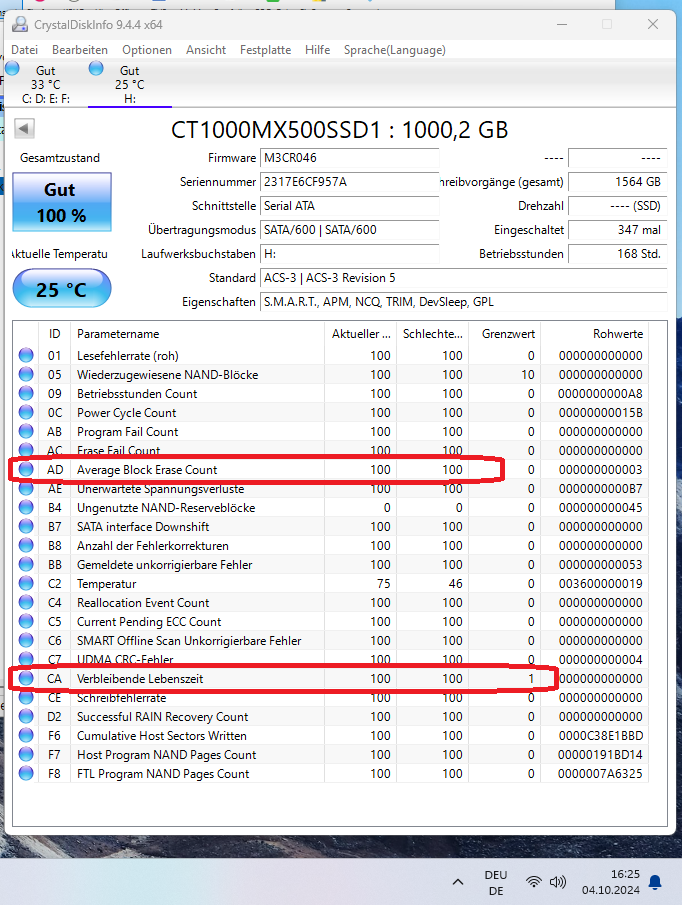Click the Drehzahl ---- (SSD) value
The height and width of the screenshot is (905, 682).
click(x=617, y=206)
